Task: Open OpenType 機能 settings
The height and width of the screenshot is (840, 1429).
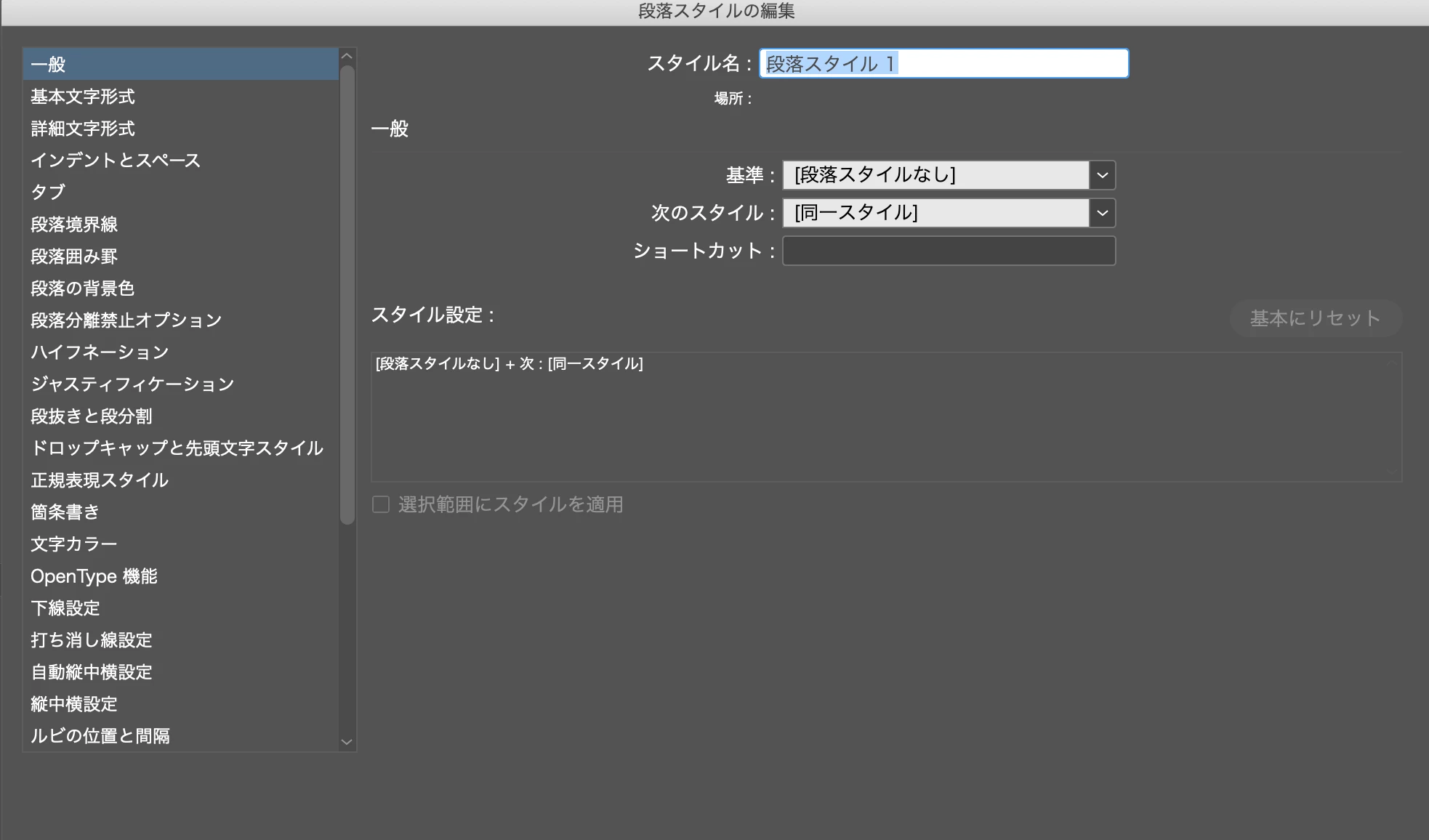Action: coord(94,576)
